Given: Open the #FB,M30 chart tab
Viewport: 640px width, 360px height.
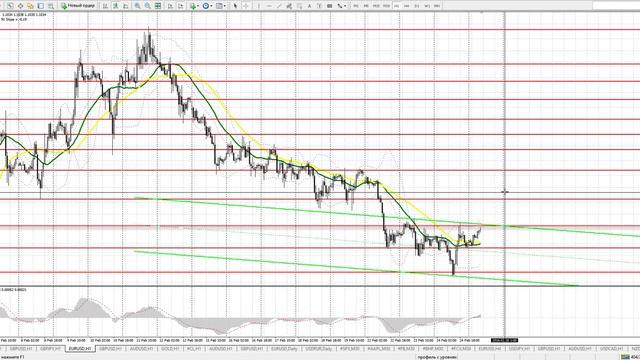Looking at the screenshot, I should (406, 349).
